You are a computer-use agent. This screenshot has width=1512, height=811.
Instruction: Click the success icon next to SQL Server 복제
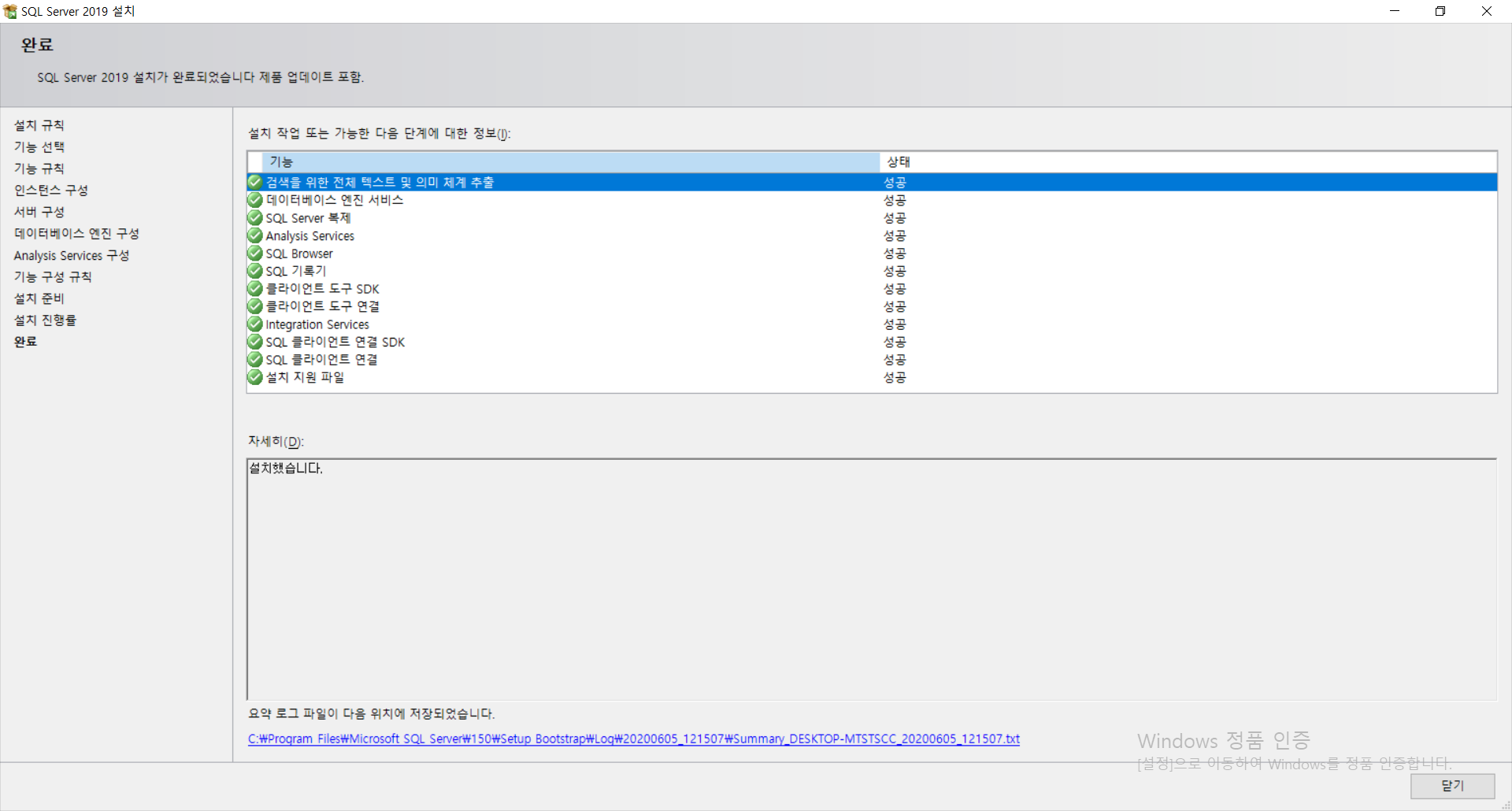pyautogui.click(x=255, y=217)
